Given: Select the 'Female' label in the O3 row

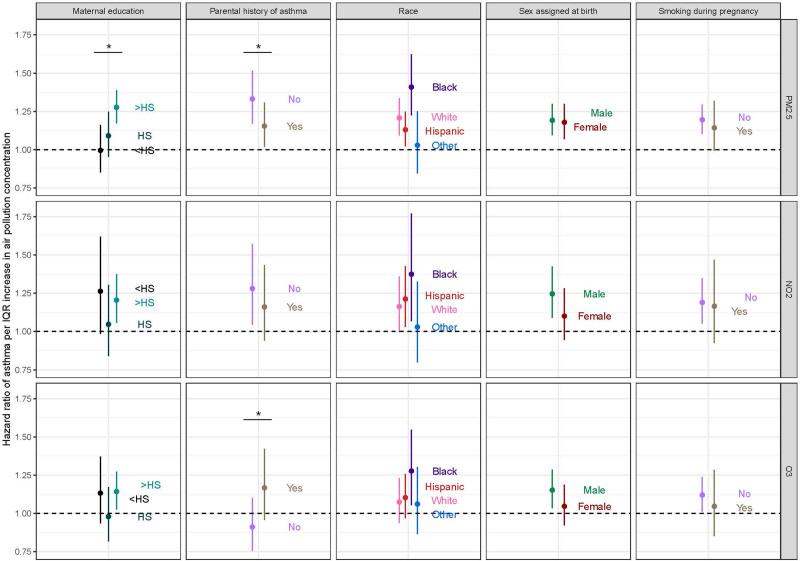Looking at the screenshot, I should [593, 507].
